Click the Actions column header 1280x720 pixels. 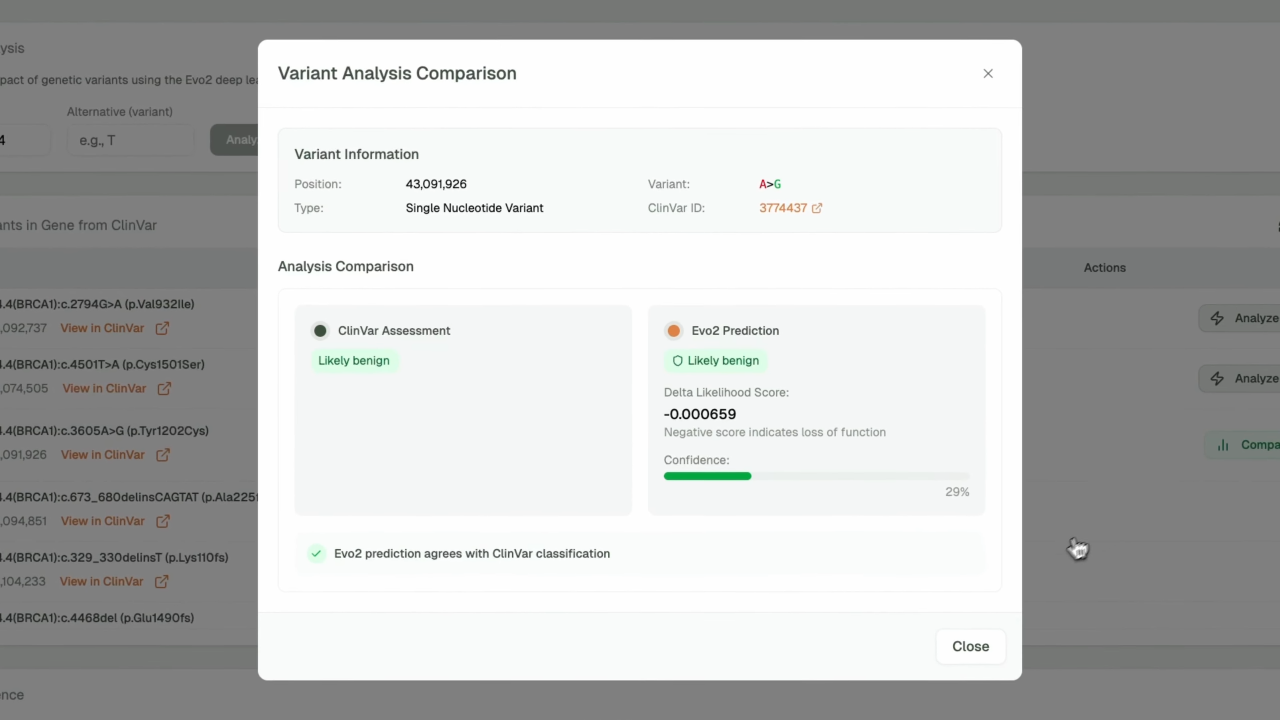tap(1105, 268)
